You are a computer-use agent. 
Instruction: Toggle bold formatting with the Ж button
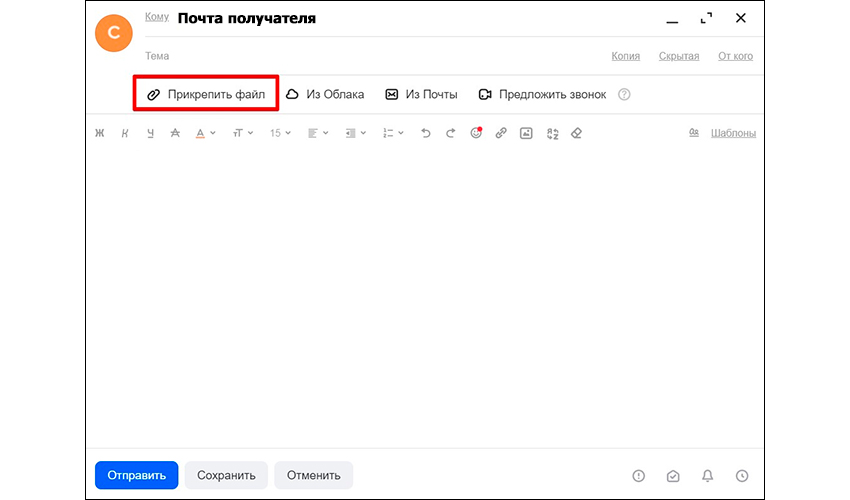coord(100,133)
